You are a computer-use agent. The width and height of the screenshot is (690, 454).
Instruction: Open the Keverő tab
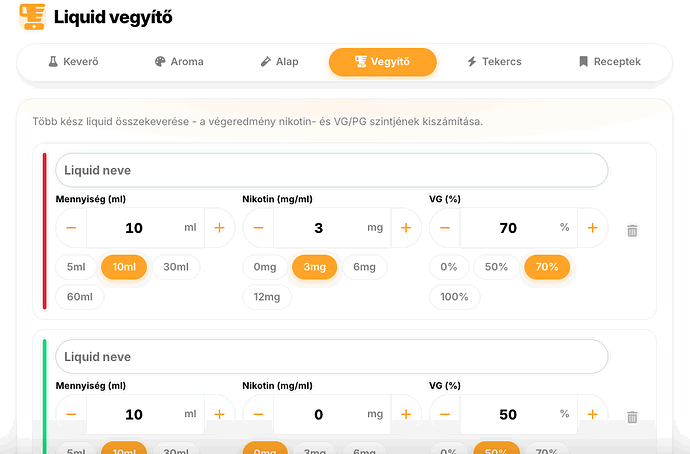coord(73,62)
